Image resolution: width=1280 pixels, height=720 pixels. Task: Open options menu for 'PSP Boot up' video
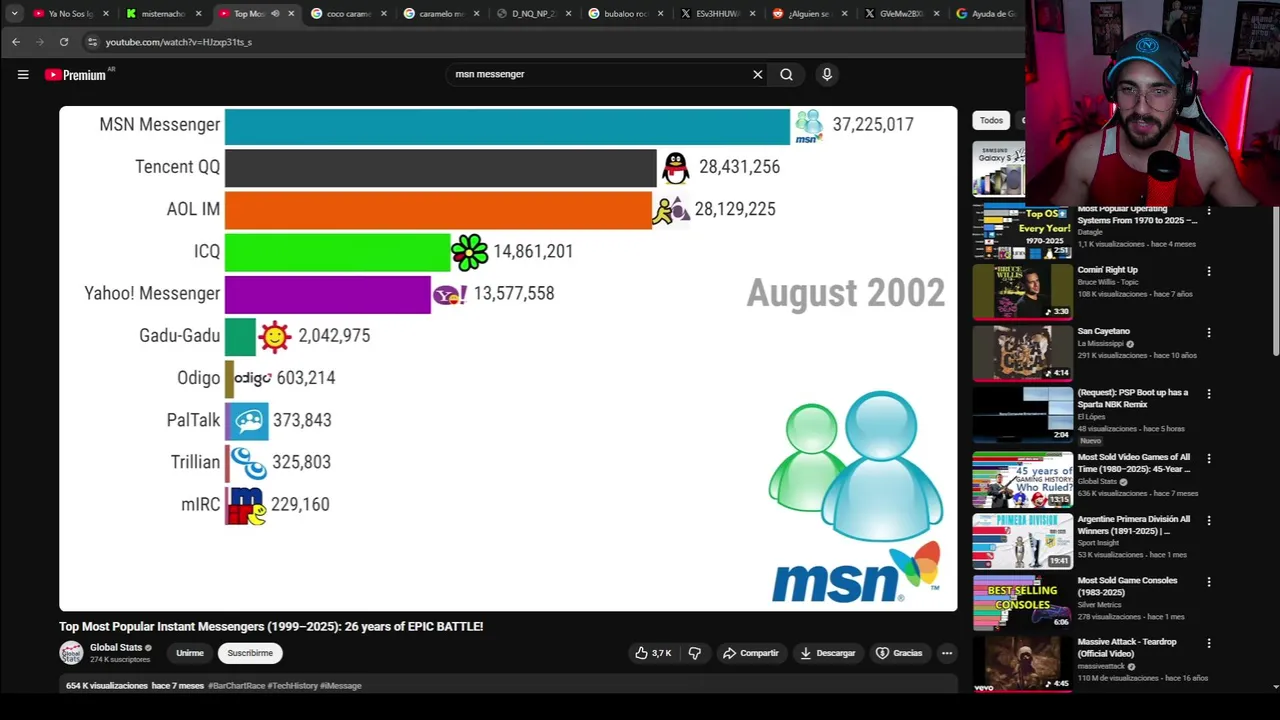(1209, 394)
